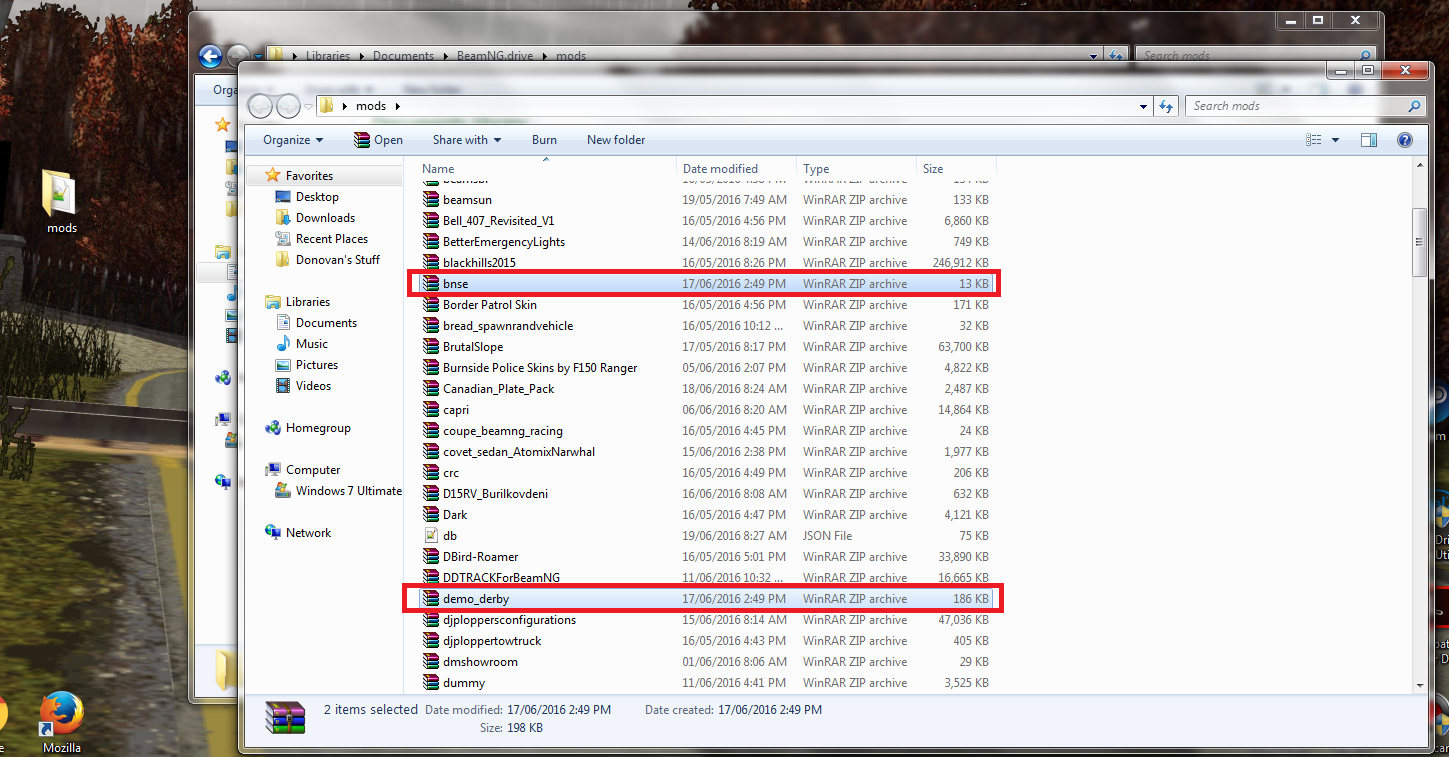Open the Organize menu
Screen dimensions: 1449x757
point(293,140)
